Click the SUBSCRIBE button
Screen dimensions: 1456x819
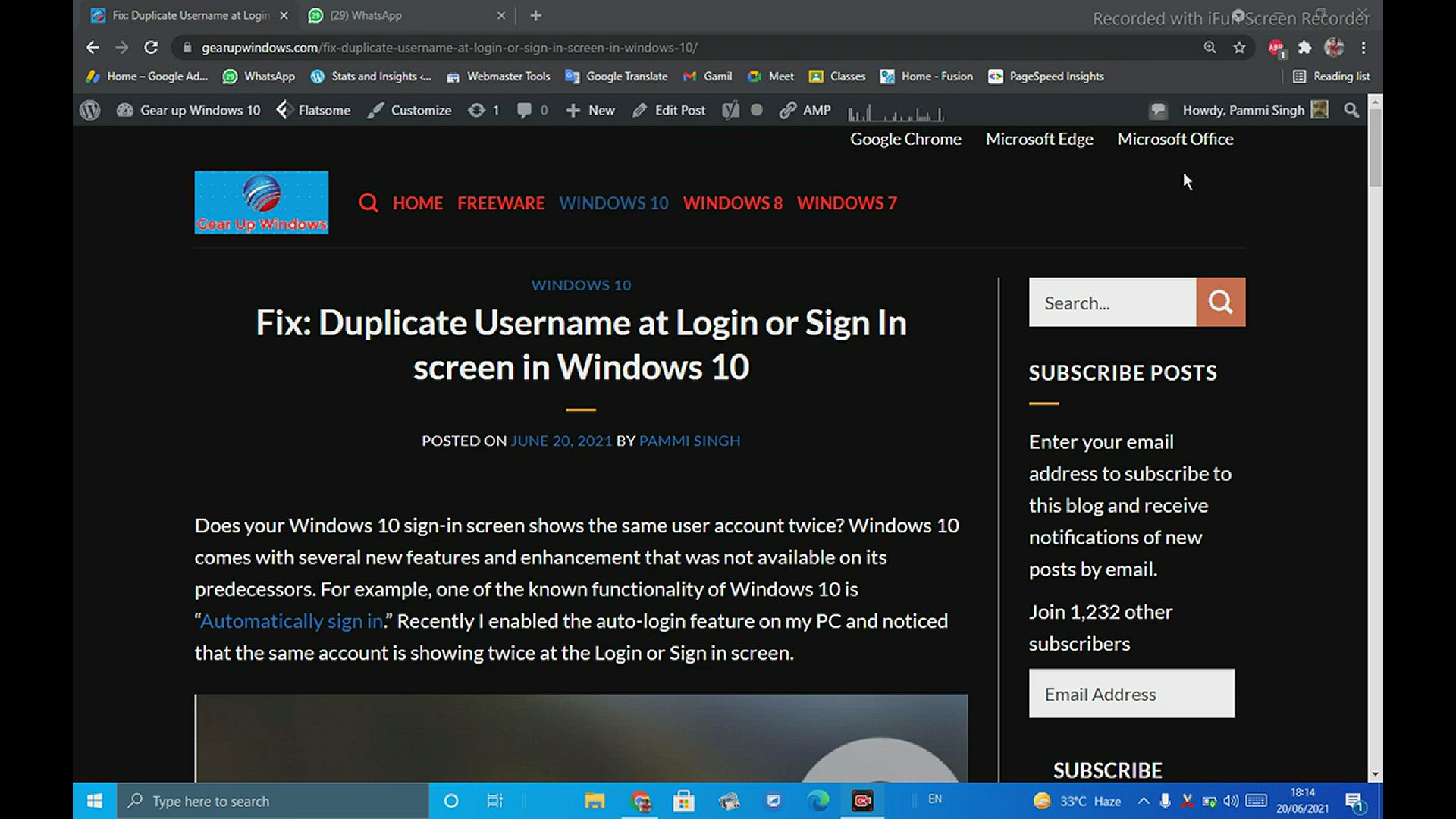pyautogui.click(x=1107, y=770)
